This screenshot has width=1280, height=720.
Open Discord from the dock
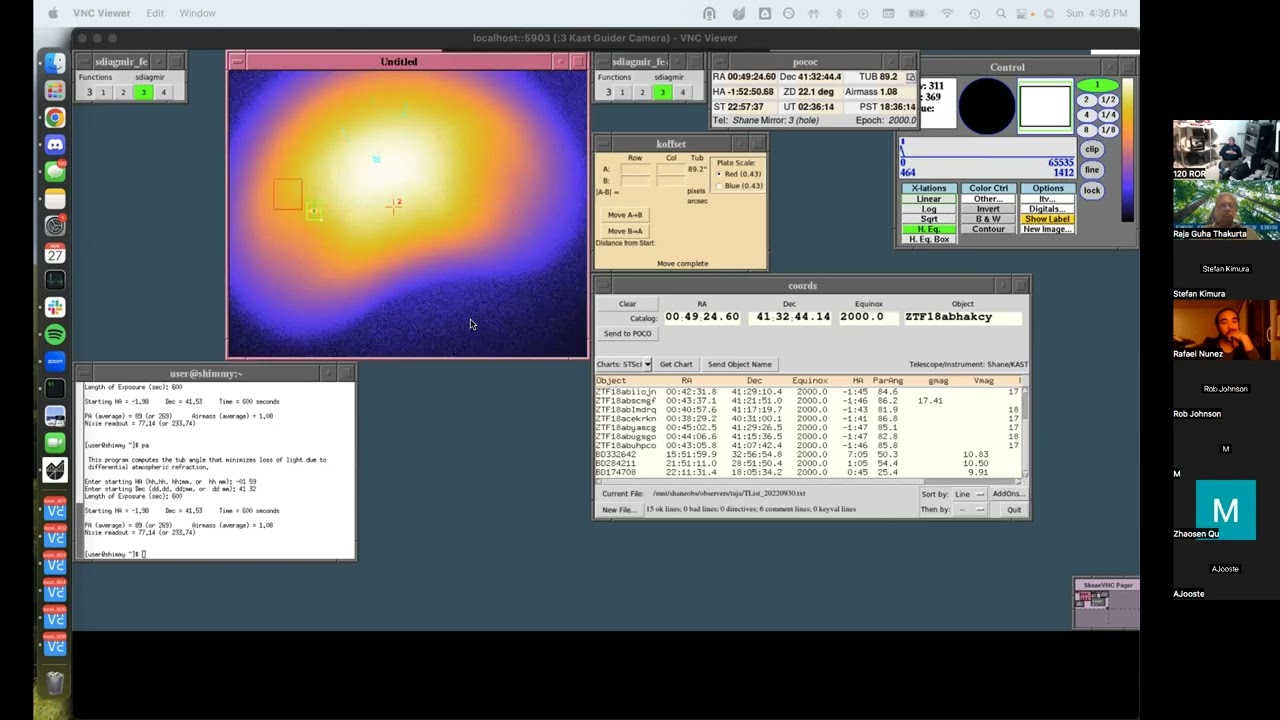tap(55, 145)
